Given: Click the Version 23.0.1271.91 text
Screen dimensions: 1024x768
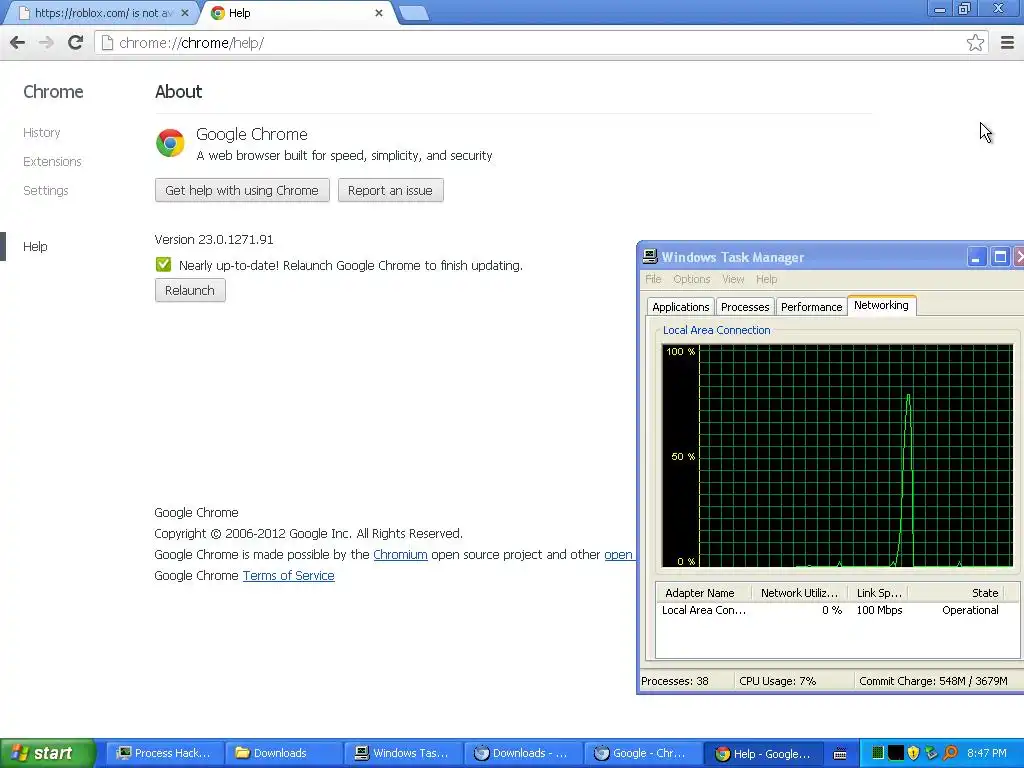Looking at the screenshot, I should (214, 240).
